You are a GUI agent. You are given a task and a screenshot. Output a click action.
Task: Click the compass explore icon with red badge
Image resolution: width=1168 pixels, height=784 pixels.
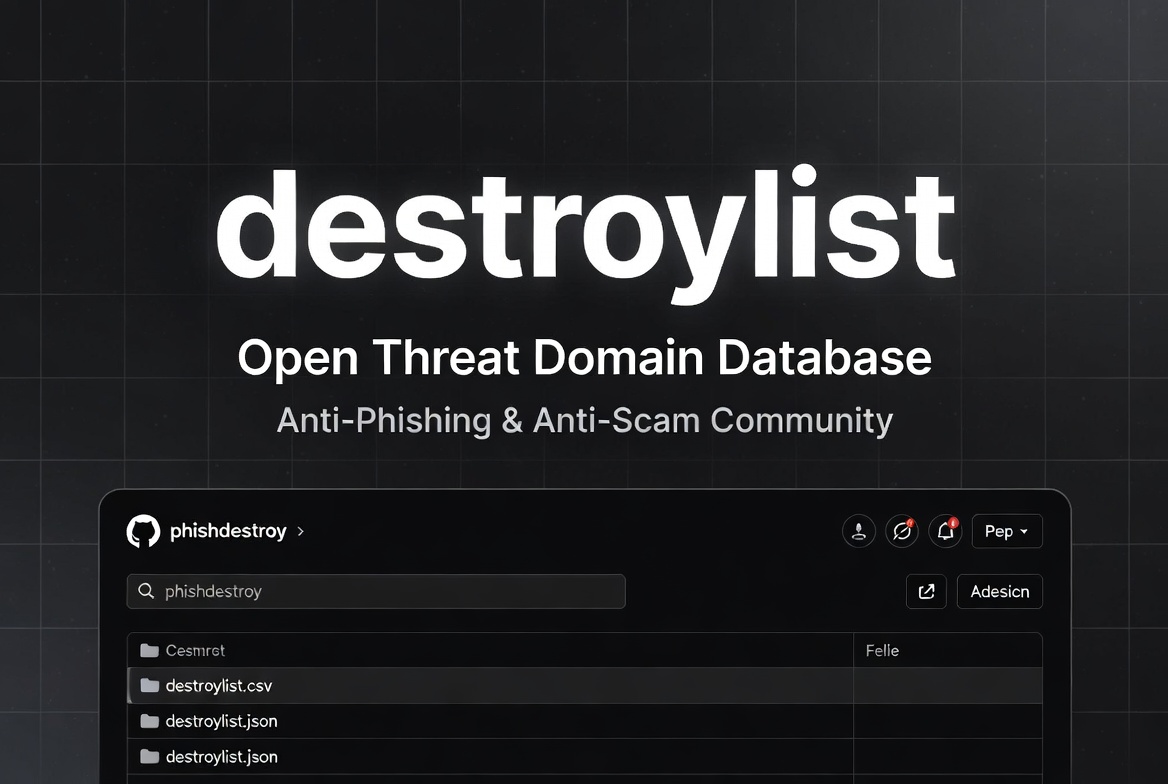902,531
